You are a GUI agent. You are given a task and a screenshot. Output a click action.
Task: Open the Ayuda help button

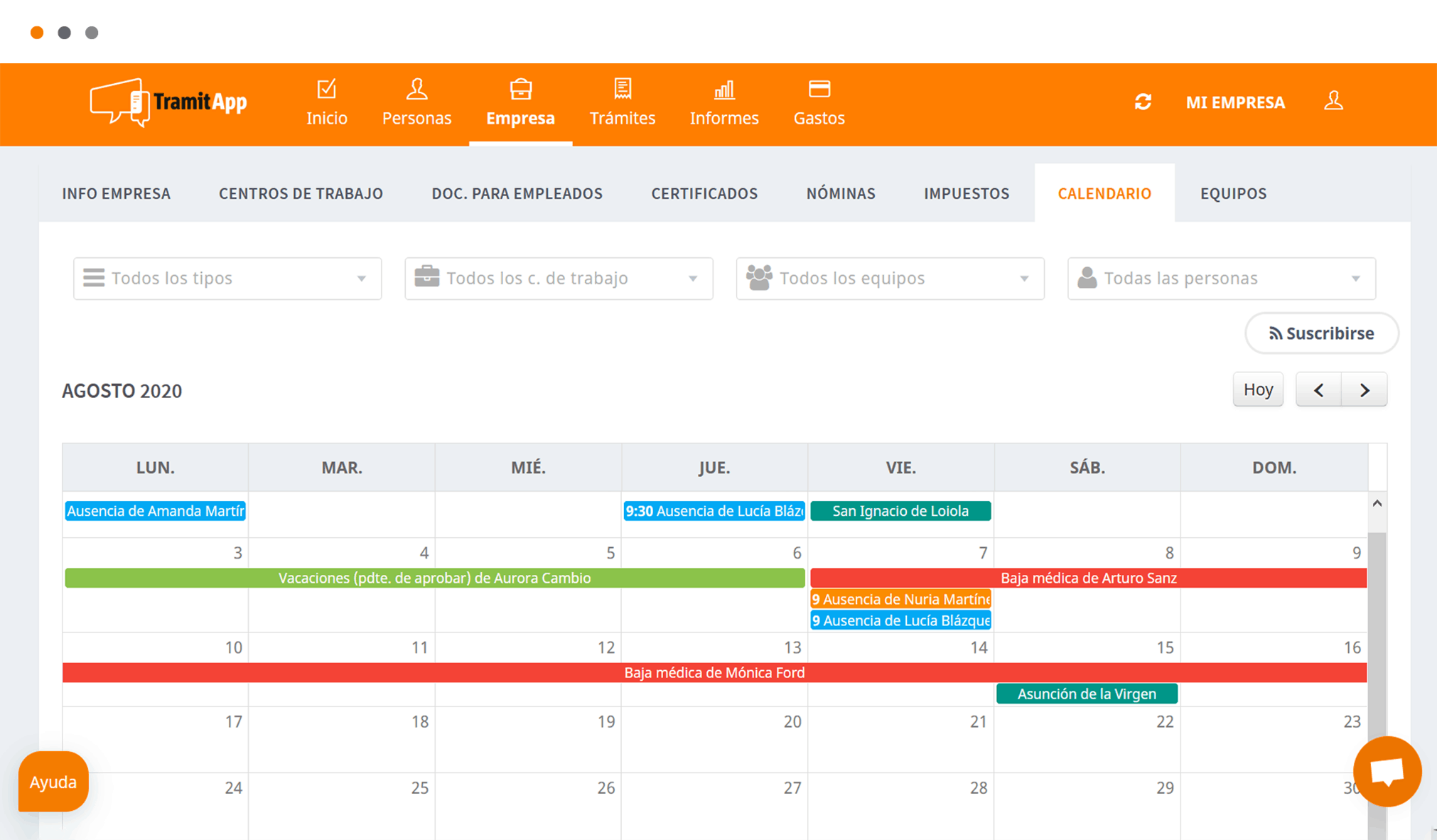coord(53,782)
